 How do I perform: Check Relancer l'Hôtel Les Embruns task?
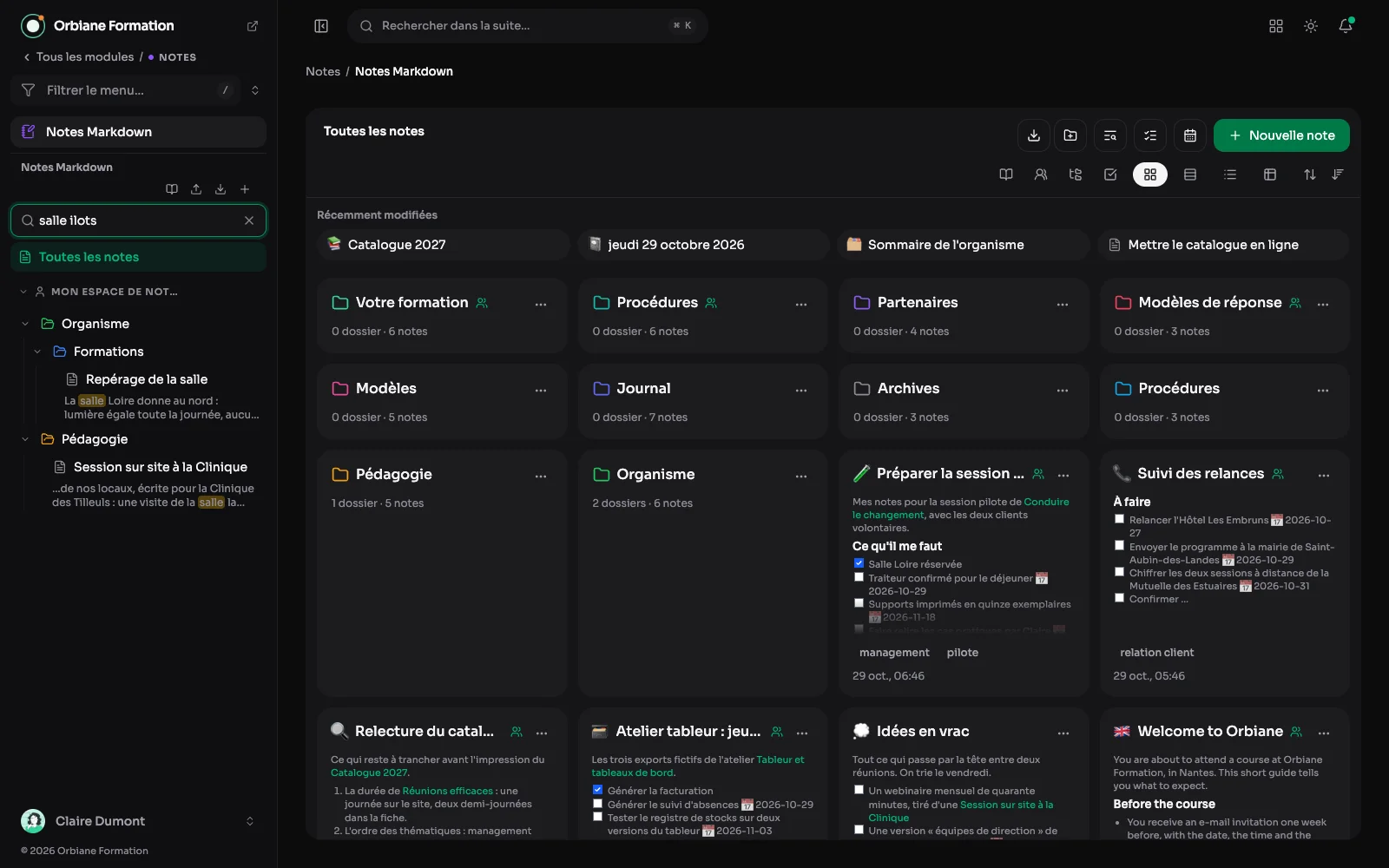[1120, 519]
